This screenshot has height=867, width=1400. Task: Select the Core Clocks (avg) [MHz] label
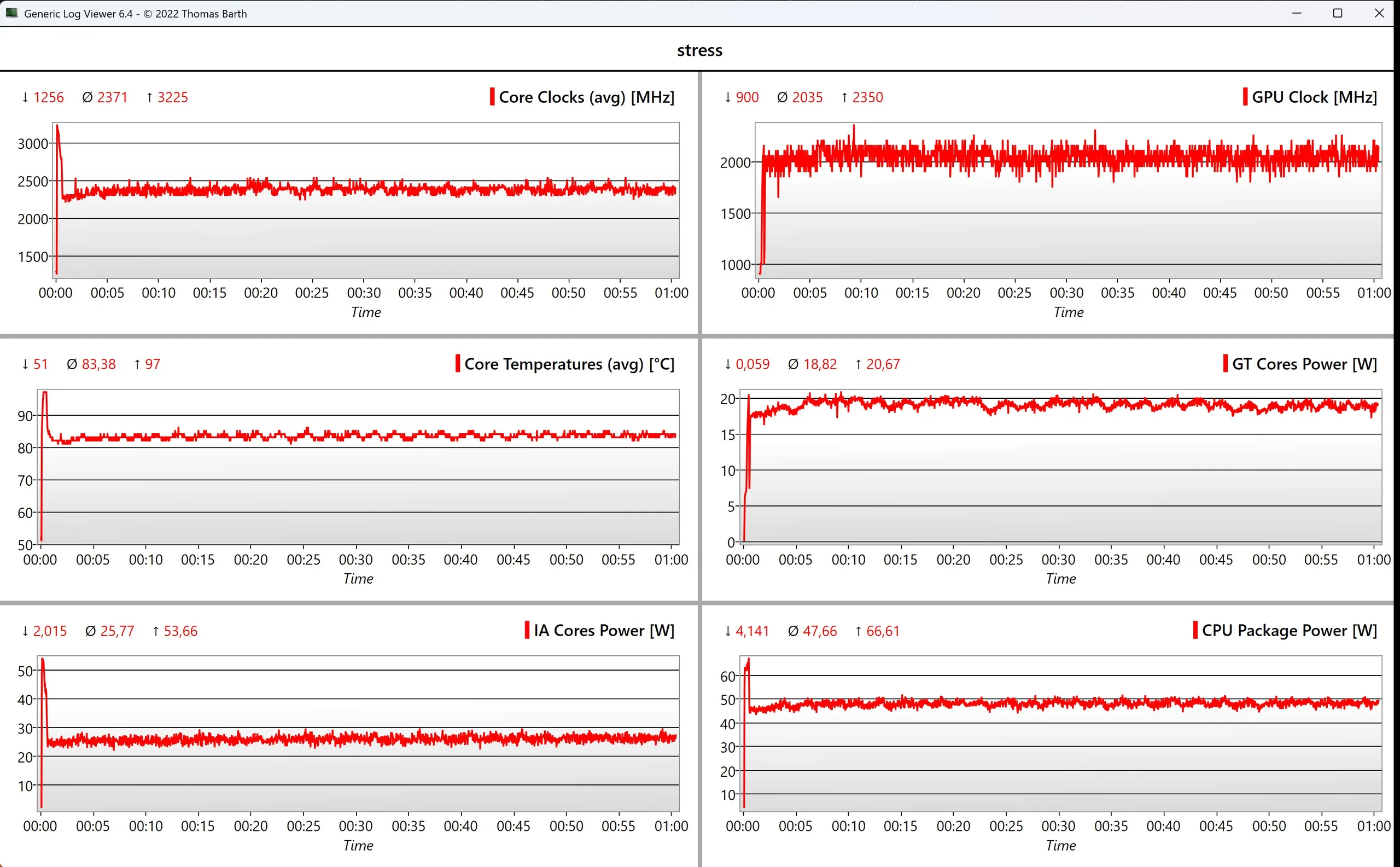tap(586, 97)
